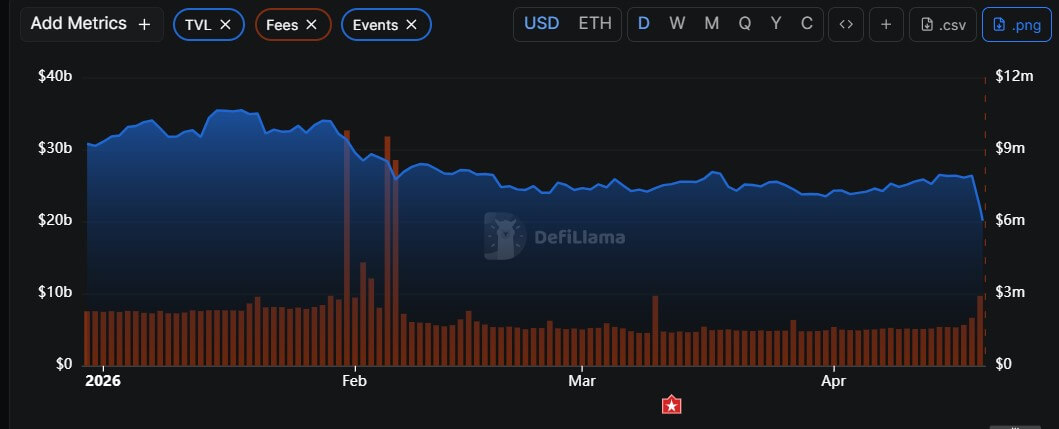Select yearly (Y) interval
This screenshot has height=429, width=1059.
777,24
